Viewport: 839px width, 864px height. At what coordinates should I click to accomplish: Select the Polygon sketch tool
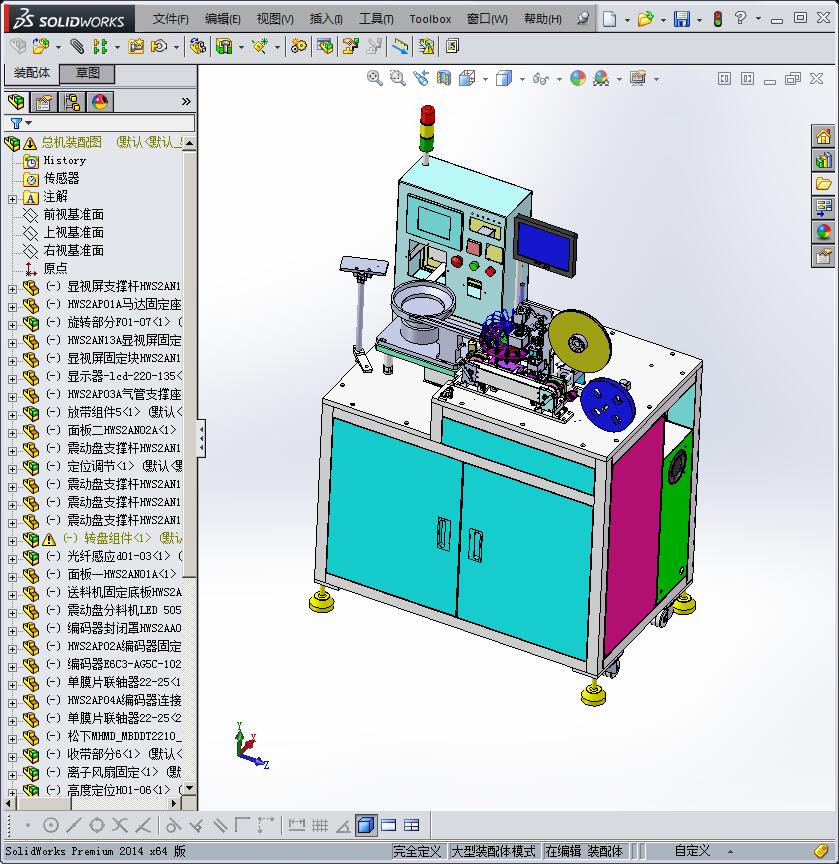pyautogui.click(x=97, y=825)
